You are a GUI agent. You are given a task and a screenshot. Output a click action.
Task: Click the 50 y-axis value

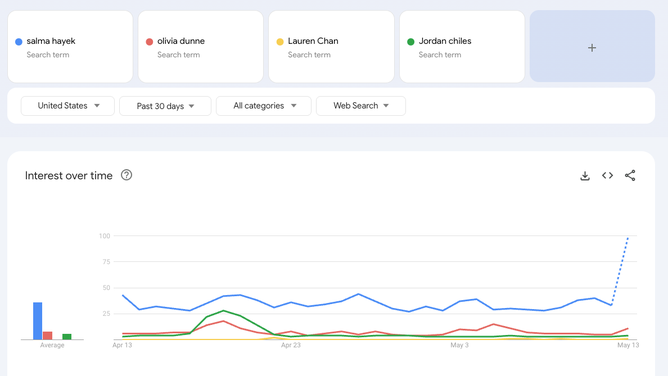(x=107, y=288)
